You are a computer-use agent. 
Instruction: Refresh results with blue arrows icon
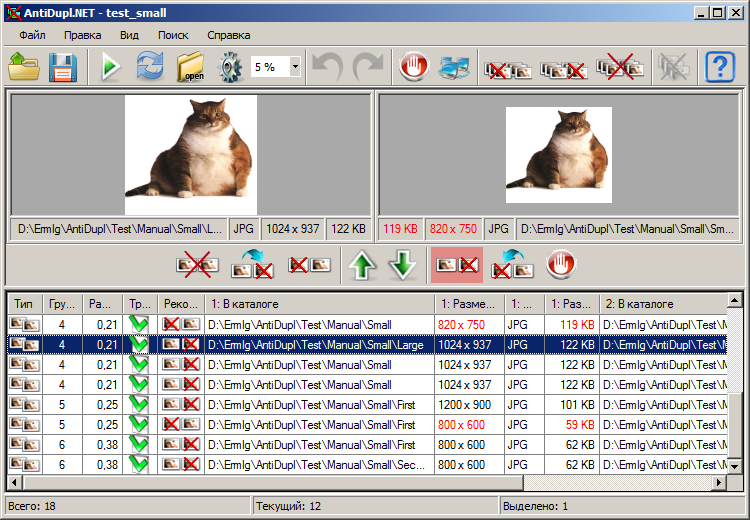(x=150, y=66)
